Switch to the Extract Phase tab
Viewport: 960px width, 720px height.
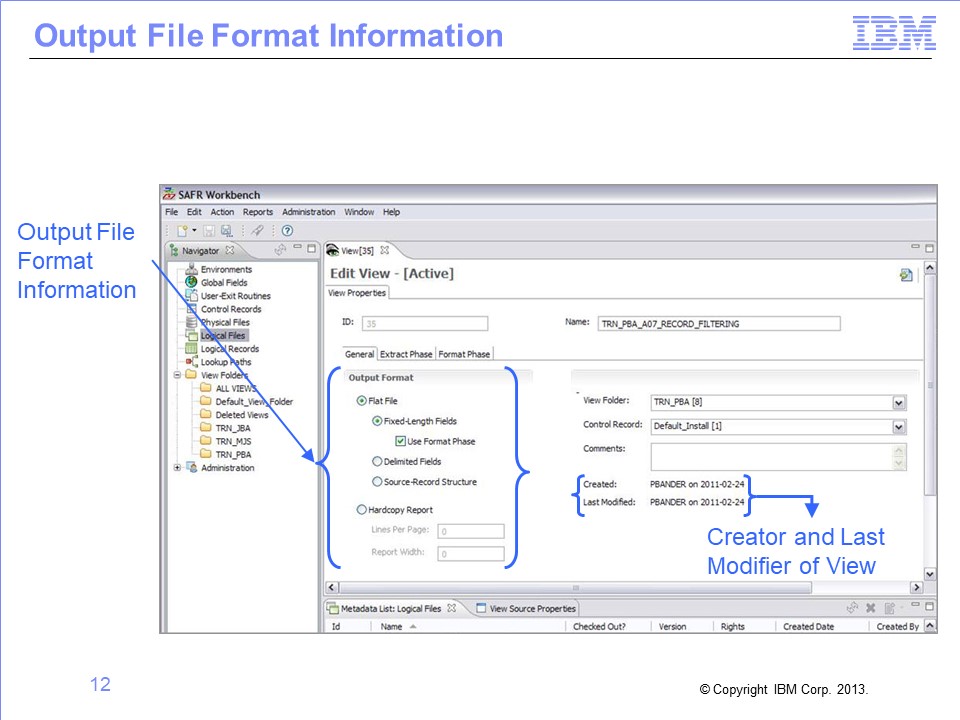click(x=406, y=354)
